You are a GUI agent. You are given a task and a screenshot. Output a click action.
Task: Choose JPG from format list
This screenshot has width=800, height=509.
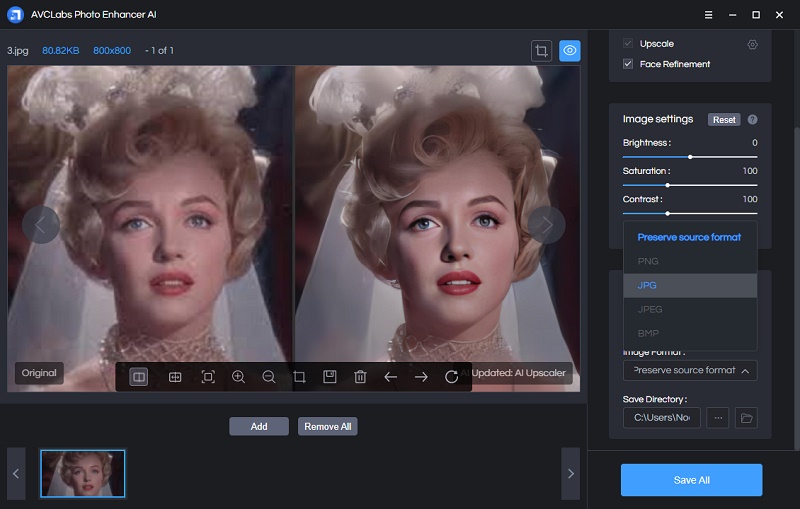point(690,285)
